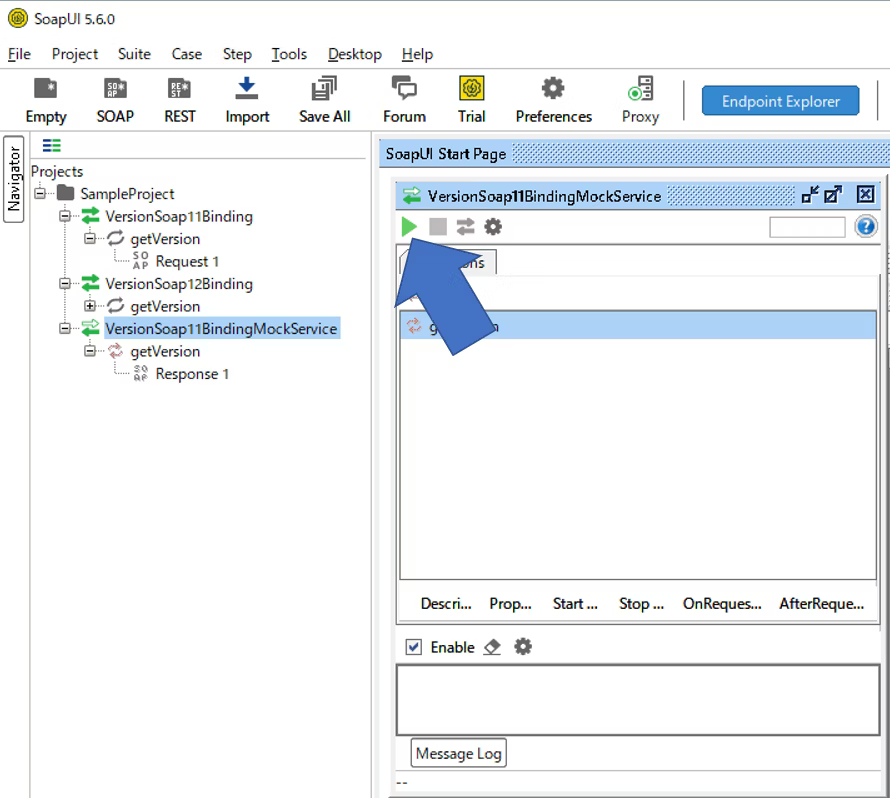The width and height of the screenshot is (890, 798).
Task: Click the Message Log button
Action: pyautogui.click(x=458, y=753)
